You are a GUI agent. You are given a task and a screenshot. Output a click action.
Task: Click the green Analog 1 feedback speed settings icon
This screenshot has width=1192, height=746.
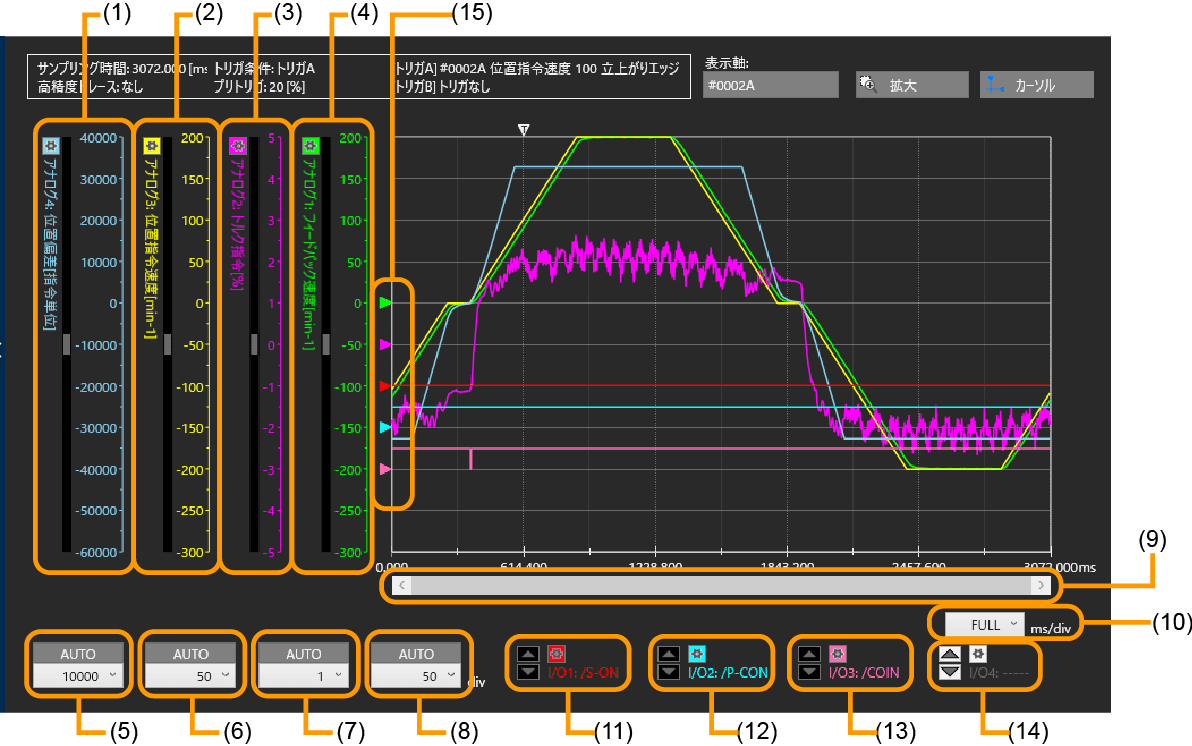click(310, 145)
